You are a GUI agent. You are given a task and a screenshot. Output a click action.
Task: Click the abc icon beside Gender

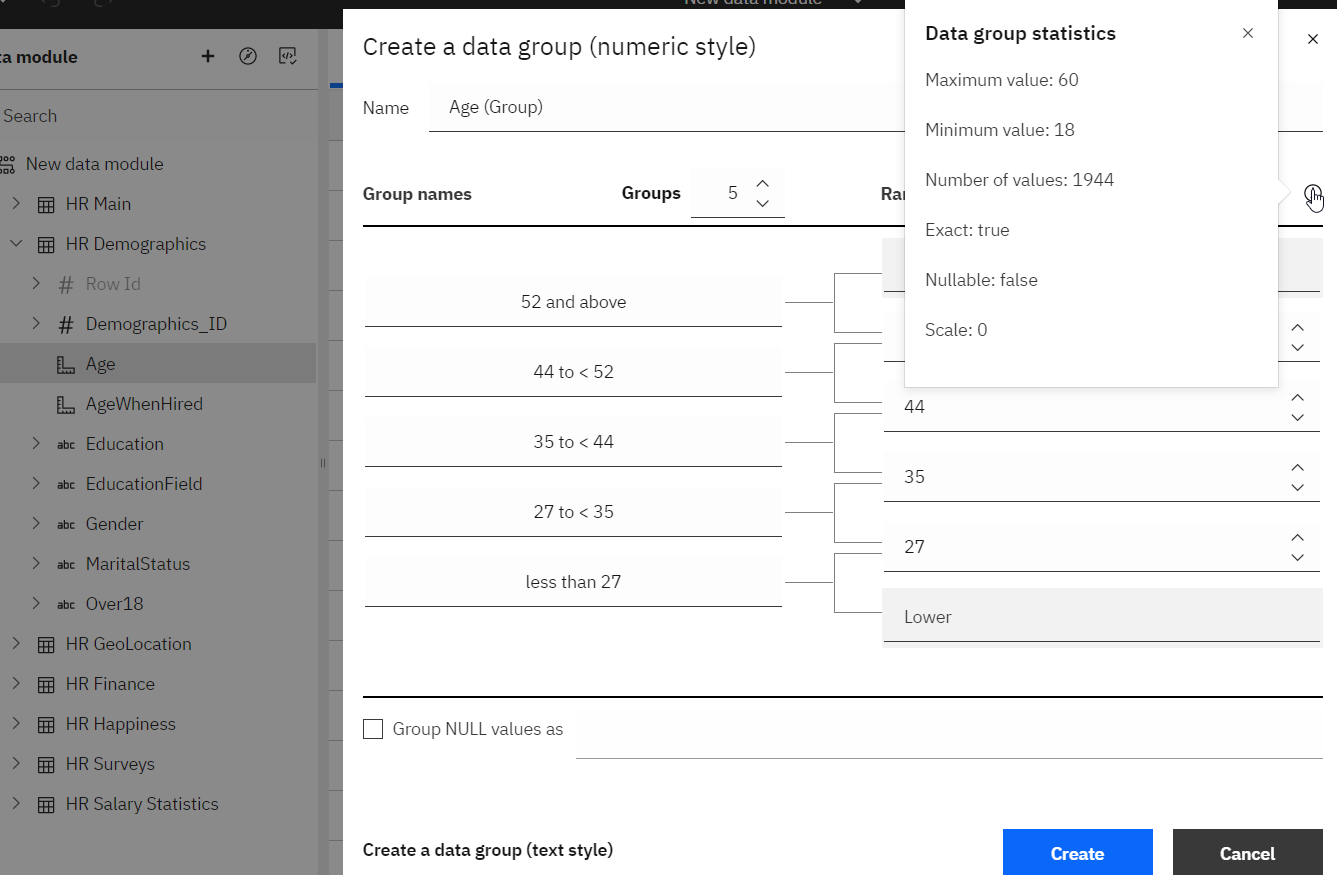tap(66, 524)
